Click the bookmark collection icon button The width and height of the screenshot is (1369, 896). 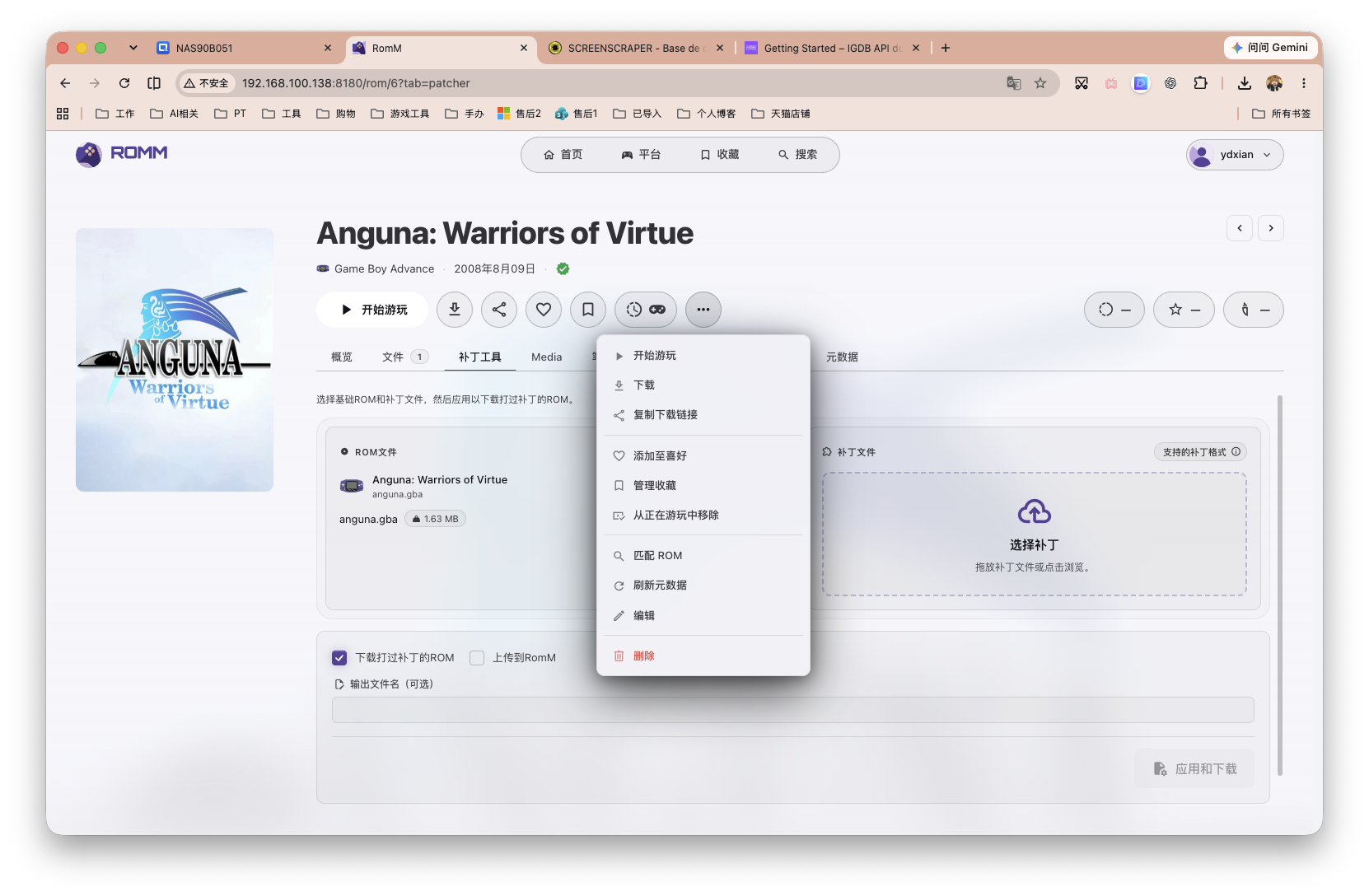[x=588, y=310]
